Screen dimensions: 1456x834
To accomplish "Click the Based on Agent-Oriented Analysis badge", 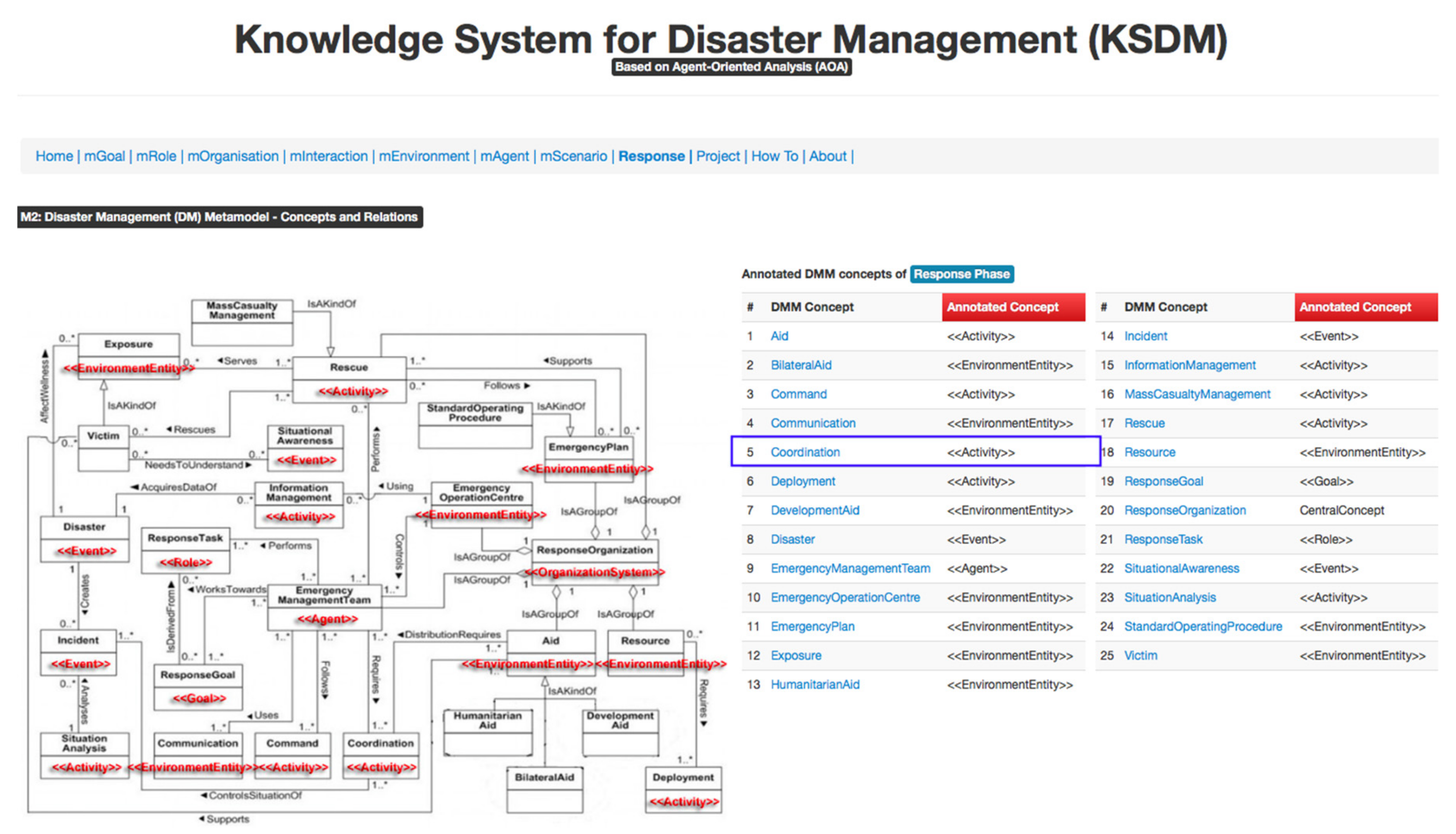I will [x=731, y=67].
